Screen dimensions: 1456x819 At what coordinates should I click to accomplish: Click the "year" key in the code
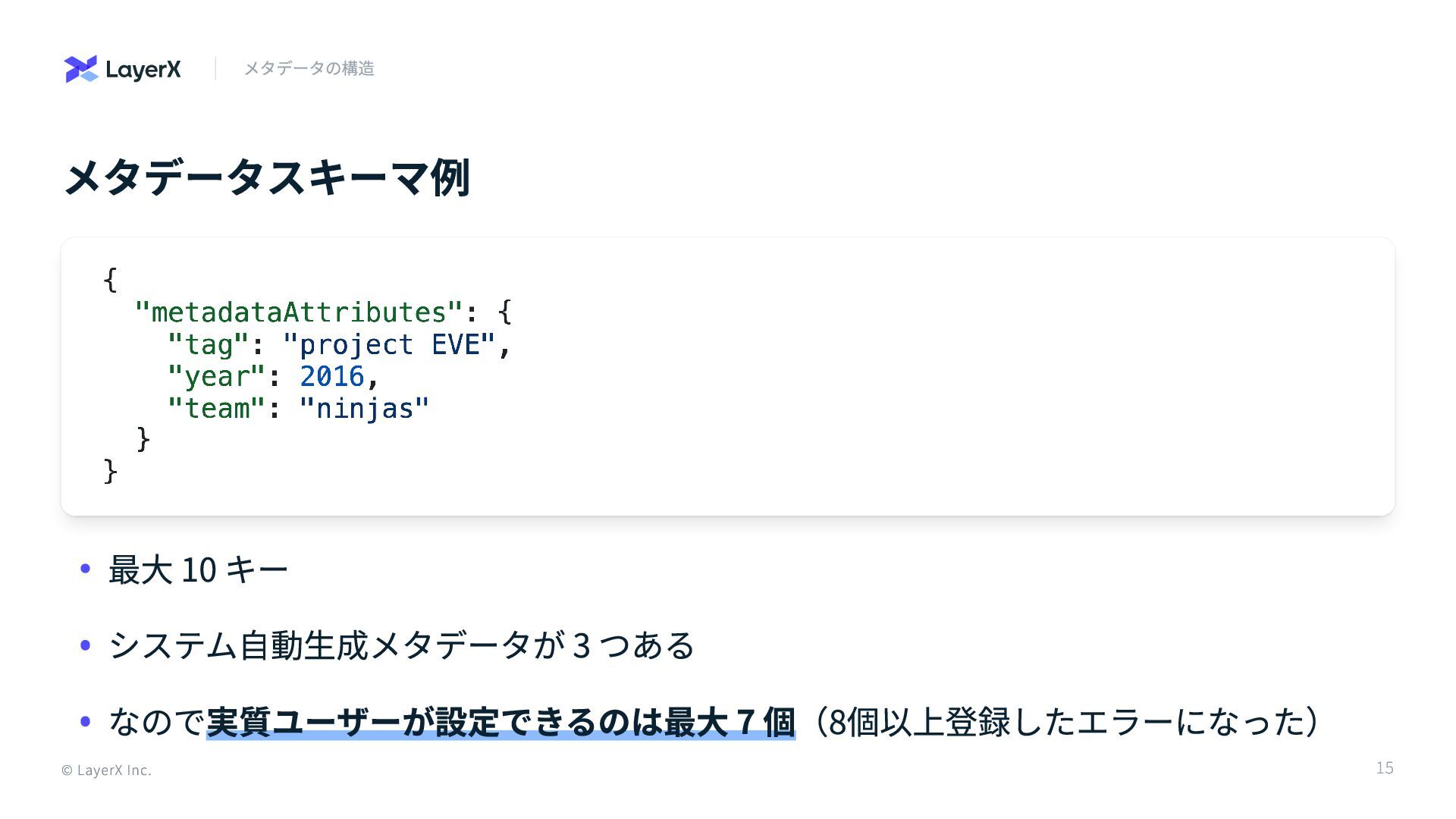tap(215, 377)
